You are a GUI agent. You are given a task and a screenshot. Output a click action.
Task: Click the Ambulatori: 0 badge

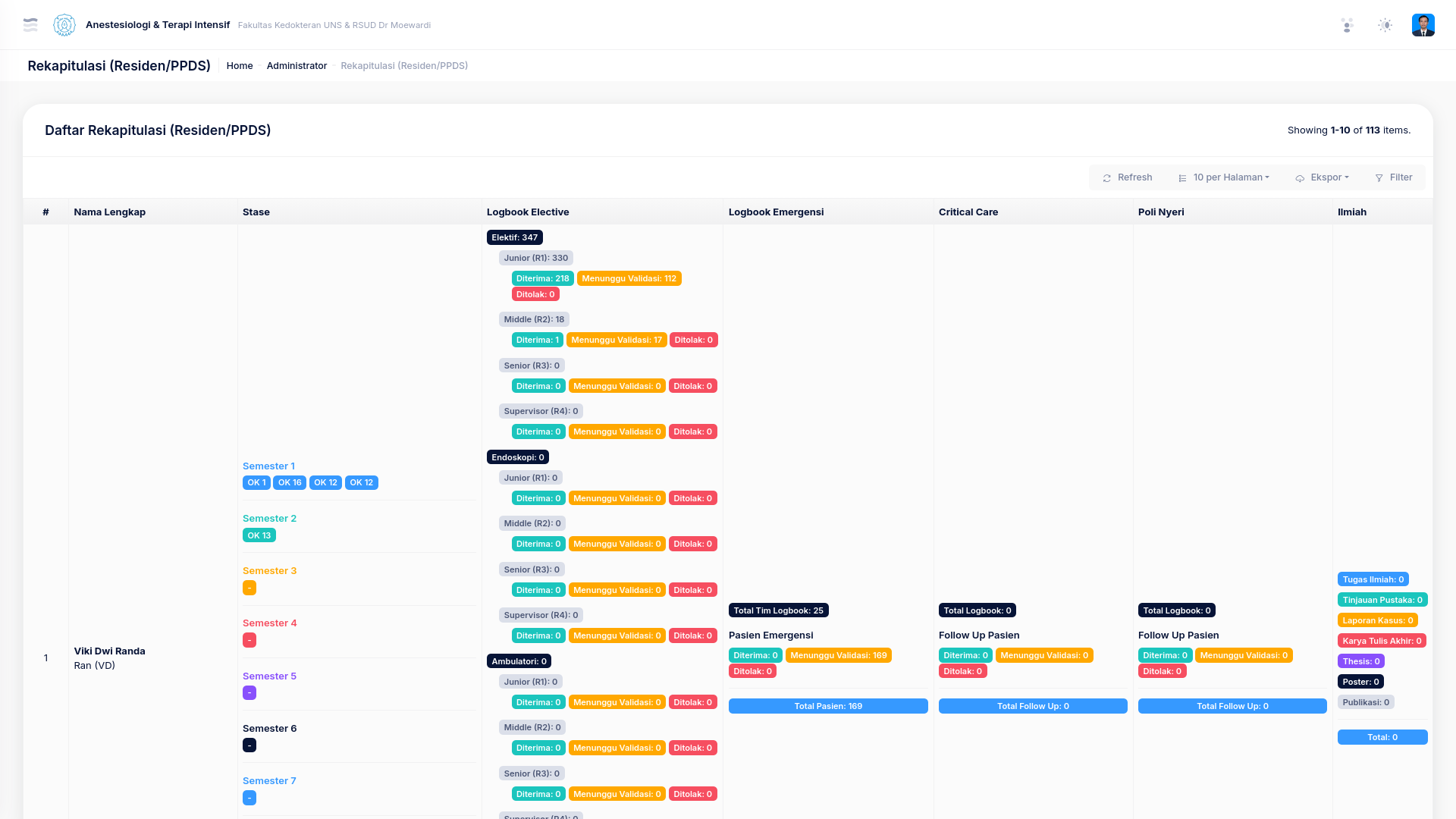point(519,662)
